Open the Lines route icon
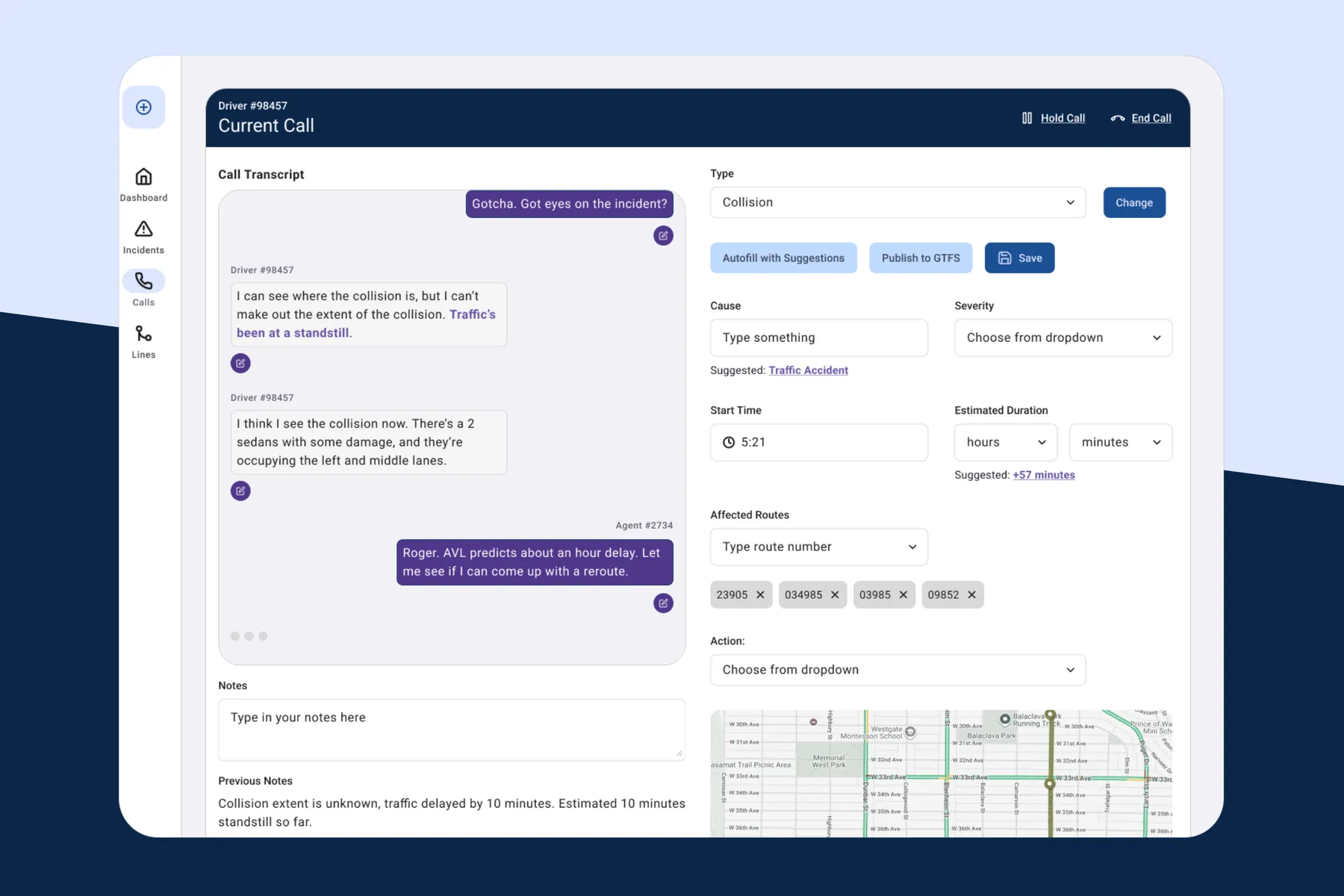The height and width of the screenshot is (896, 1344). pos(143,334)
